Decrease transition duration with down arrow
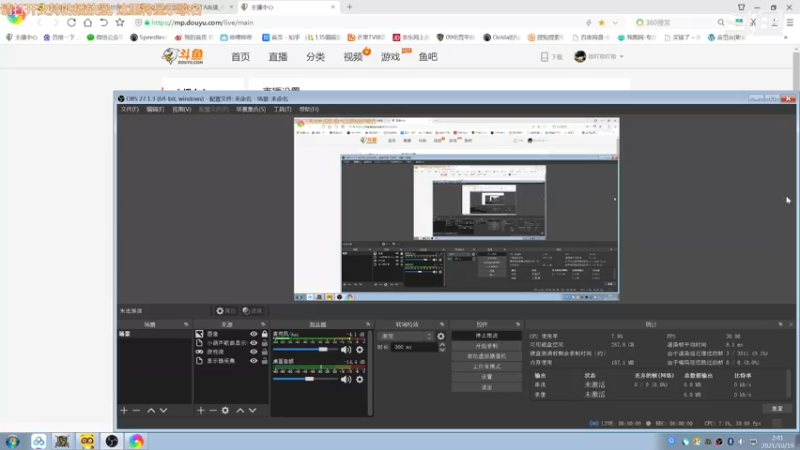Viewport: 800px width, 450px height. click(x=442, y=349)
